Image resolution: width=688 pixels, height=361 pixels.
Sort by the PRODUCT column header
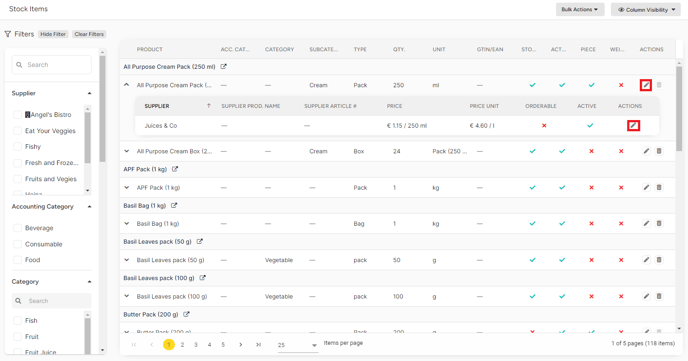(x=150, y=49)
